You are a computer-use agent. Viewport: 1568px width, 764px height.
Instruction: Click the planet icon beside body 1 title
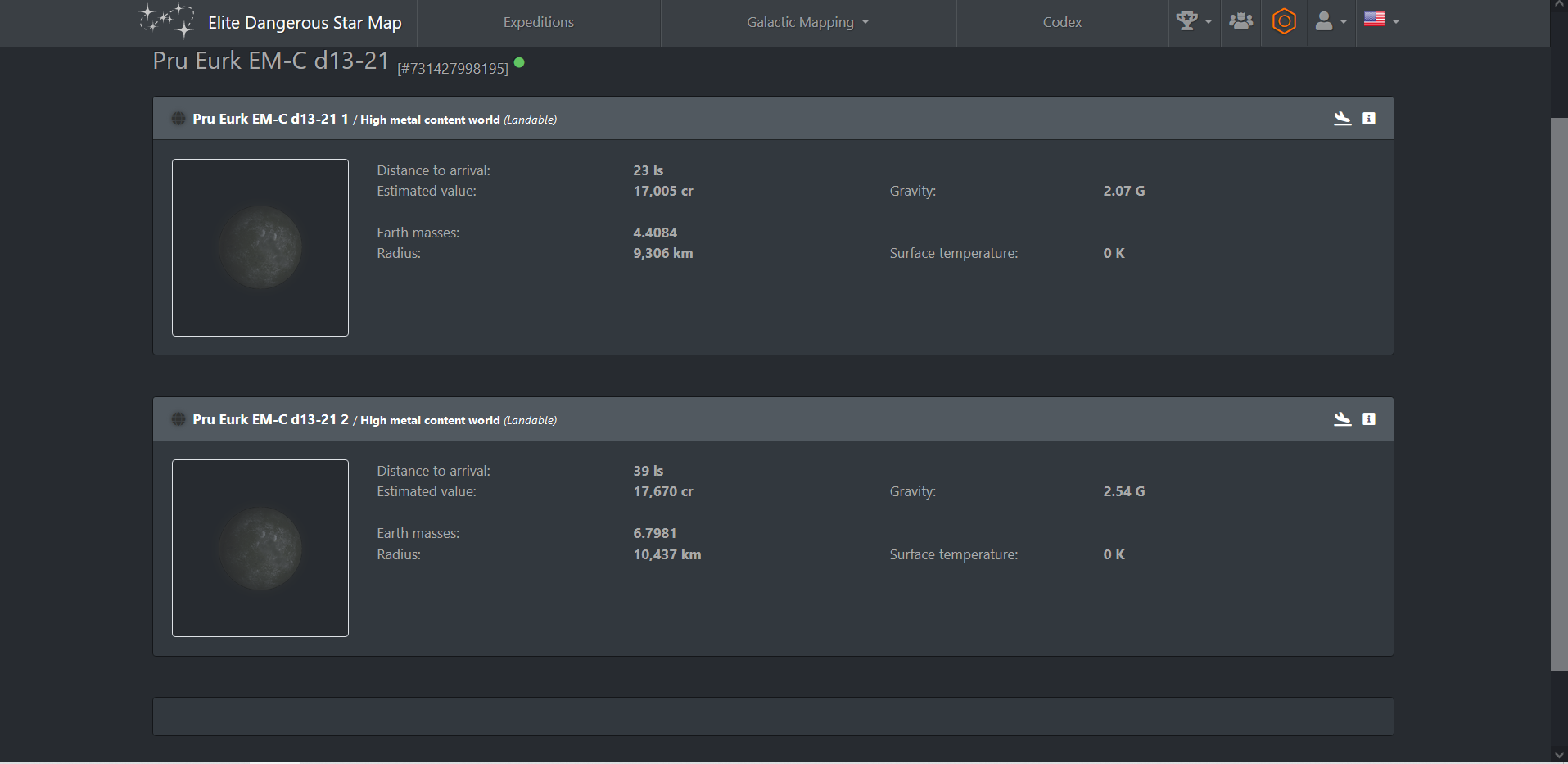pyautogui.click(x=178, y=119)
